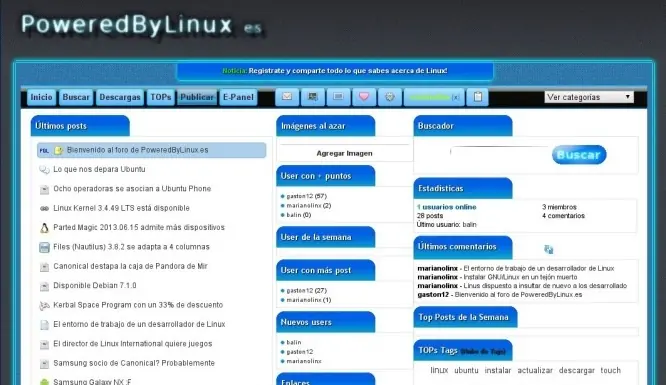Open Buscar in the navigation bar
The height and width of the screenshot is (385, 666).
(76, 97)
